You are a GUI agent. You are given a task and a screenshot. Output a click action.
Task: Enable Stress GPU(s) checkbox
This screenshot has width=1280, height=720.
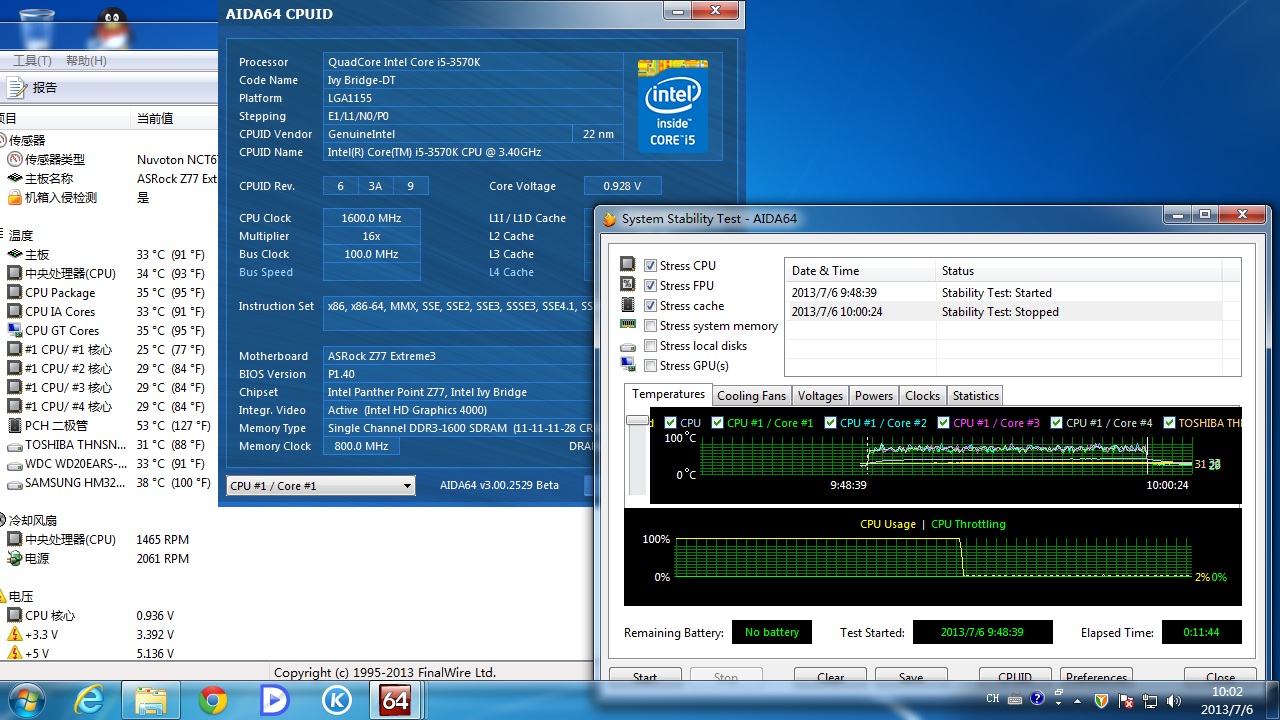[x=651, y=365]
